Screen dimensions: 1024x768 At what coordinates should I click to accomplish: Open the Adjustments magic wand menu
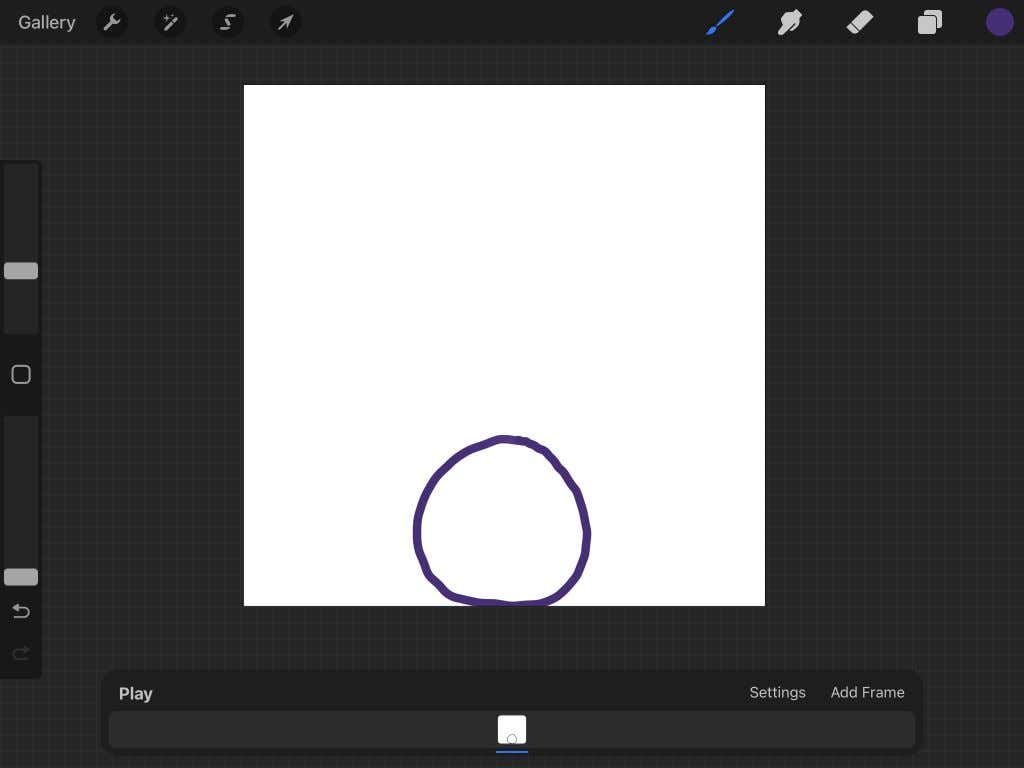point(170,22)
